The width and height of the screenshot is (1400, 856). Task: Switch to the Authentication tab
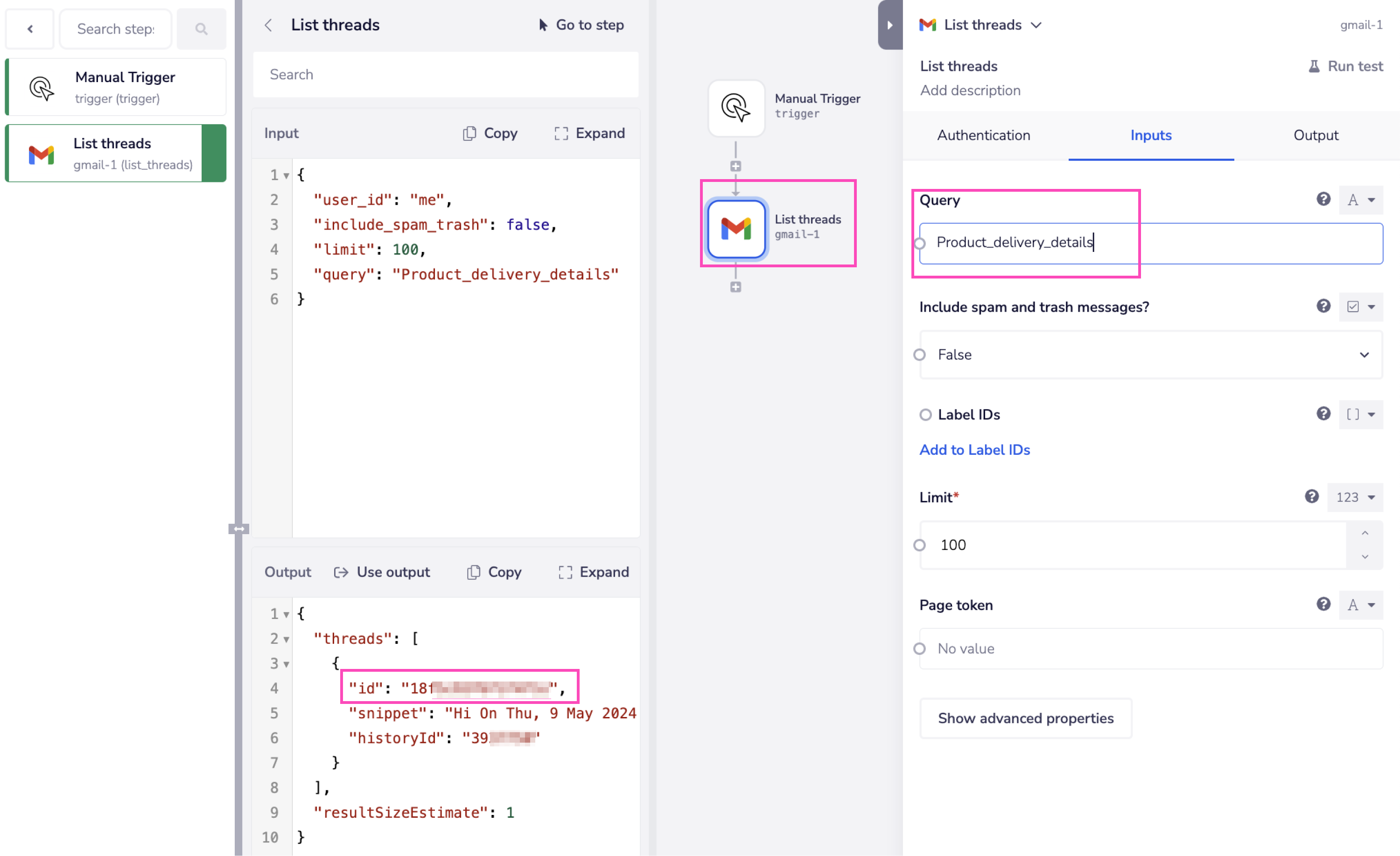coord(984,135)
